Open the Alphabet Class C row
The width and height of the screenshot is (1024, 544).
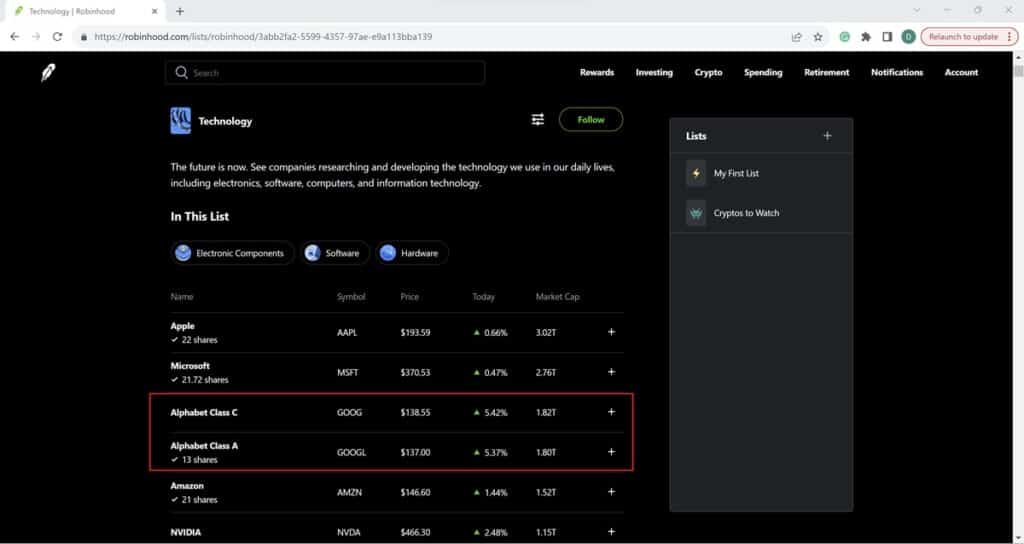(397, 412)
